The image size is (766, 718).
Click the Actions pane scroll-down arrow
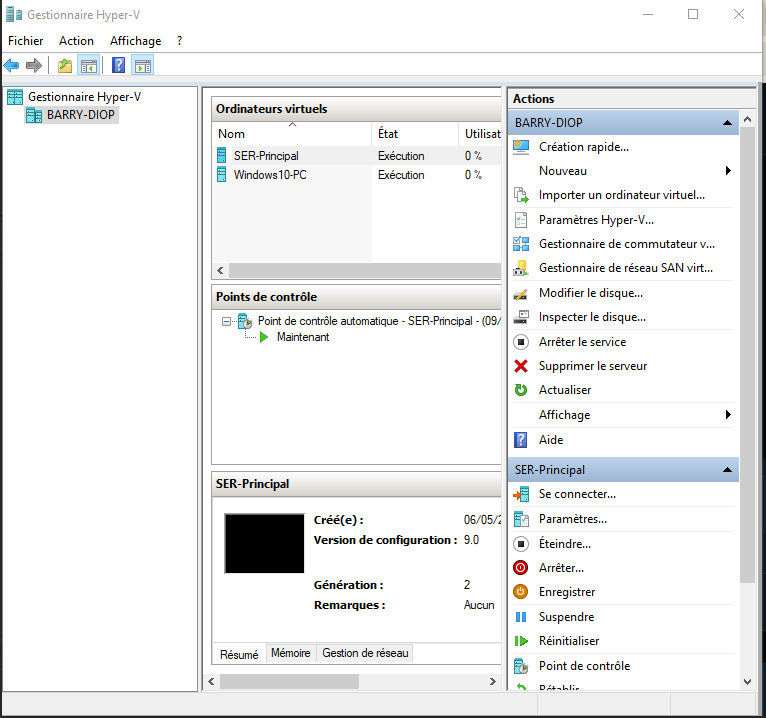(x=747, y=682)
